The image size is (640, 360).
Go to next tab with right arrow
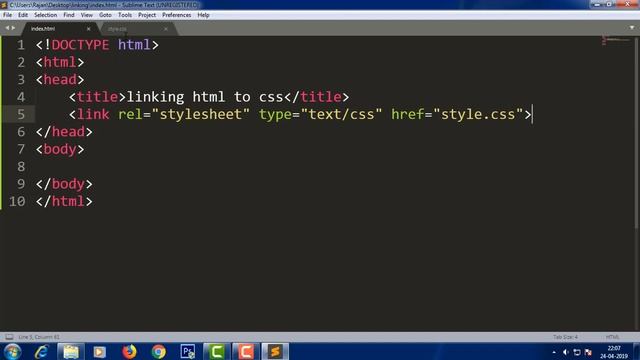tap(13, 28)
